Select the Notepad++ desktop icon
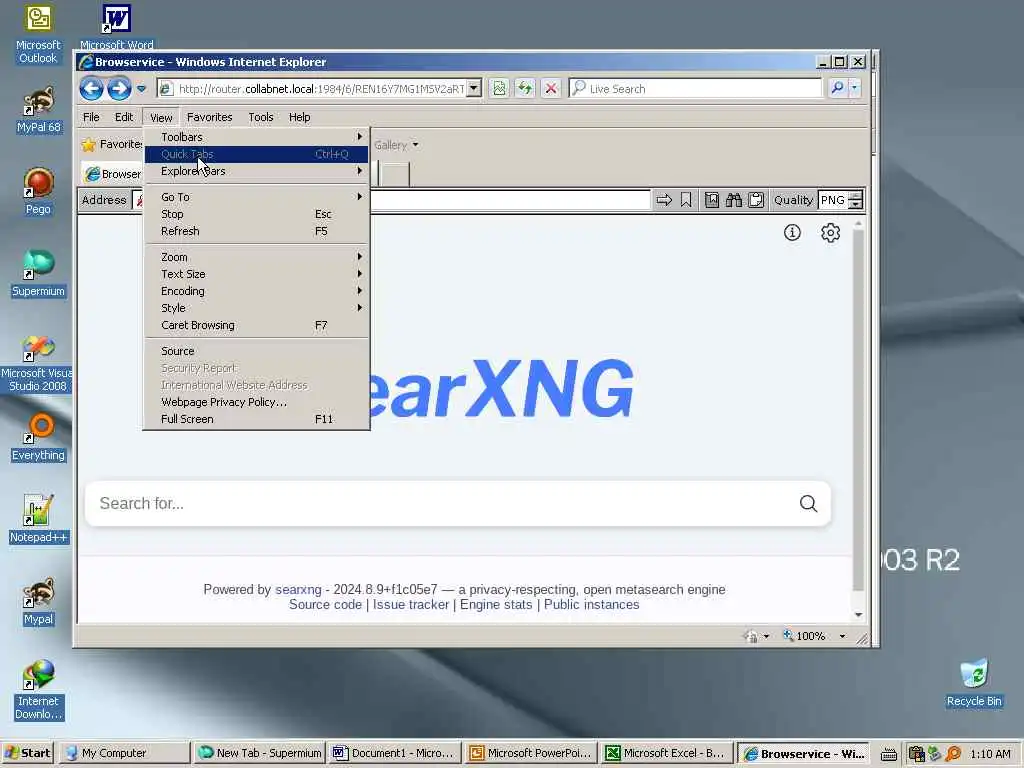1024x768 pixels. click(x=38, y=519)
